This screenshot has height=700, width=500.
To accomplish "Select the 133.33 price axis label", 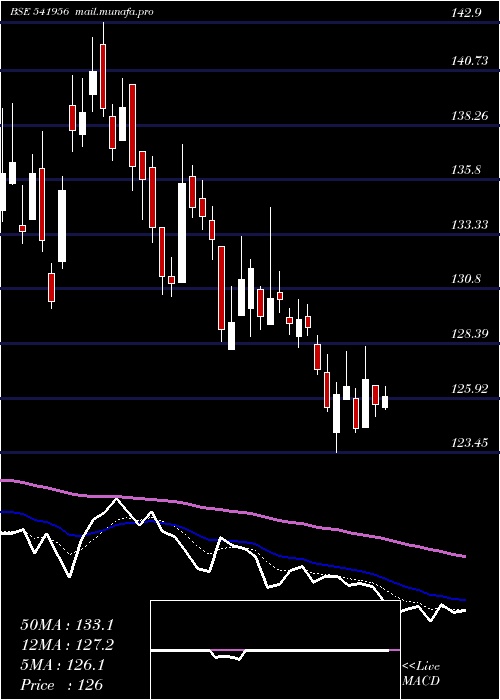I will 470,225.
